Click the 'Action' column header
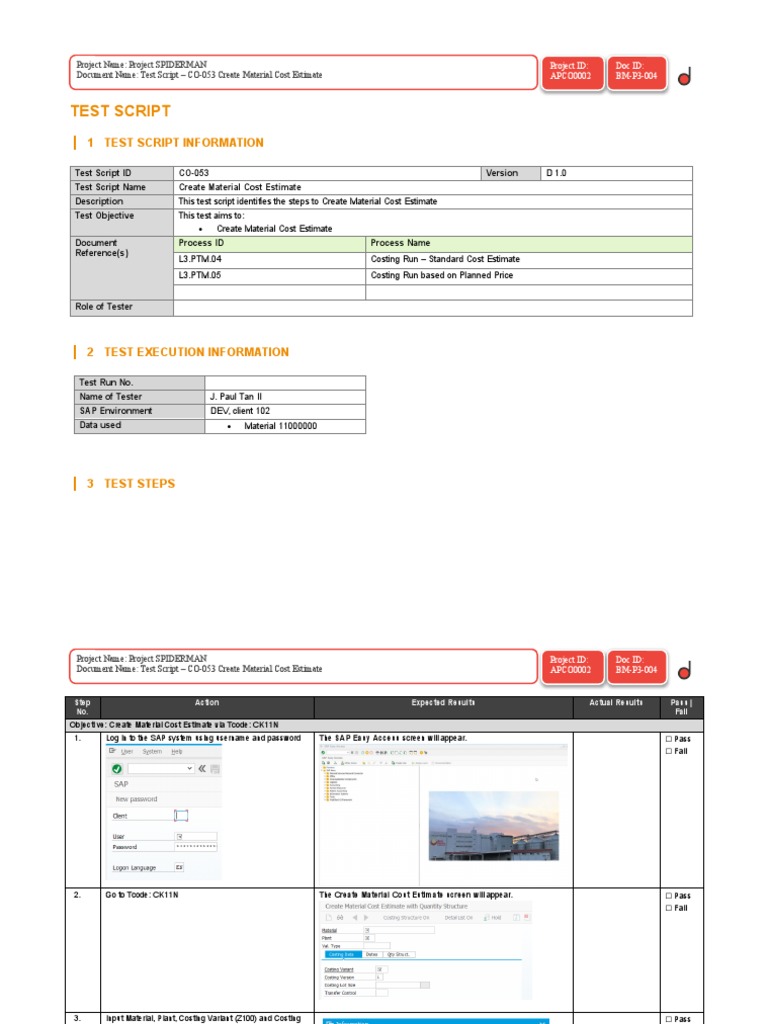 tap(207, 703)
